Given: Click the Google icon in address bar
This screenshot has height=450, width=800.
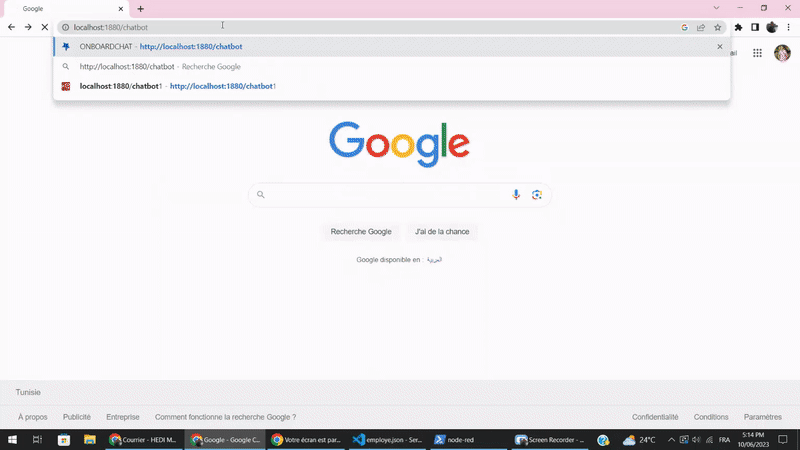Looking at the screenshot, I should pos(684,28).
